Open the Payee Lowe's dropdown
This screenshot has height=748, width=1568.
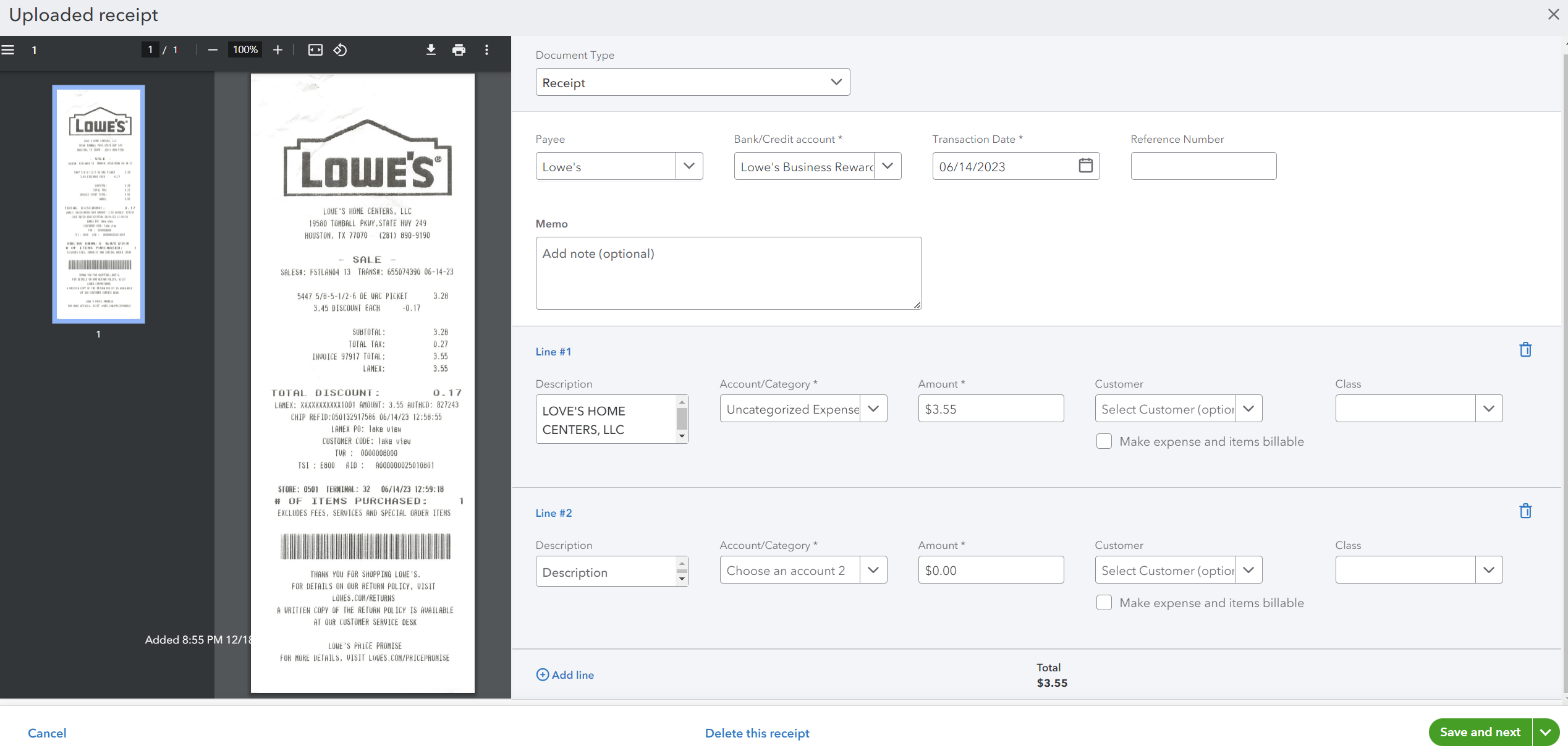point(689,166)
